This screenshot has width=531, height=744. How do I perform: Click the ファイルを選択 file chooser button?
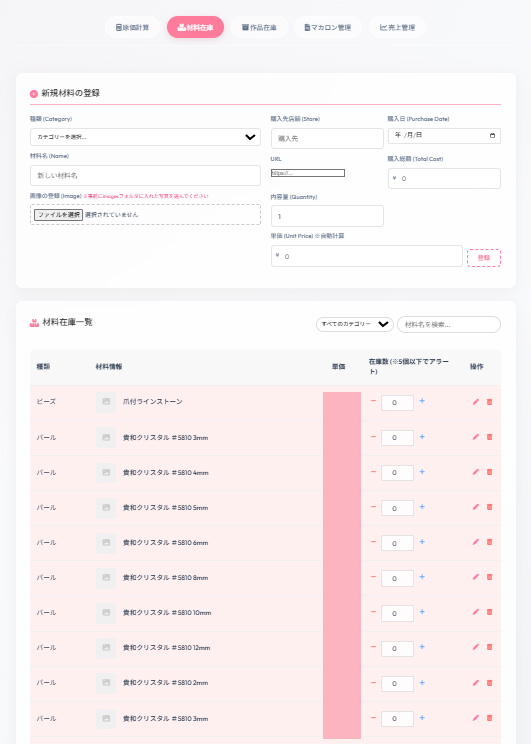pyautogui.click(x=58, y=215)
